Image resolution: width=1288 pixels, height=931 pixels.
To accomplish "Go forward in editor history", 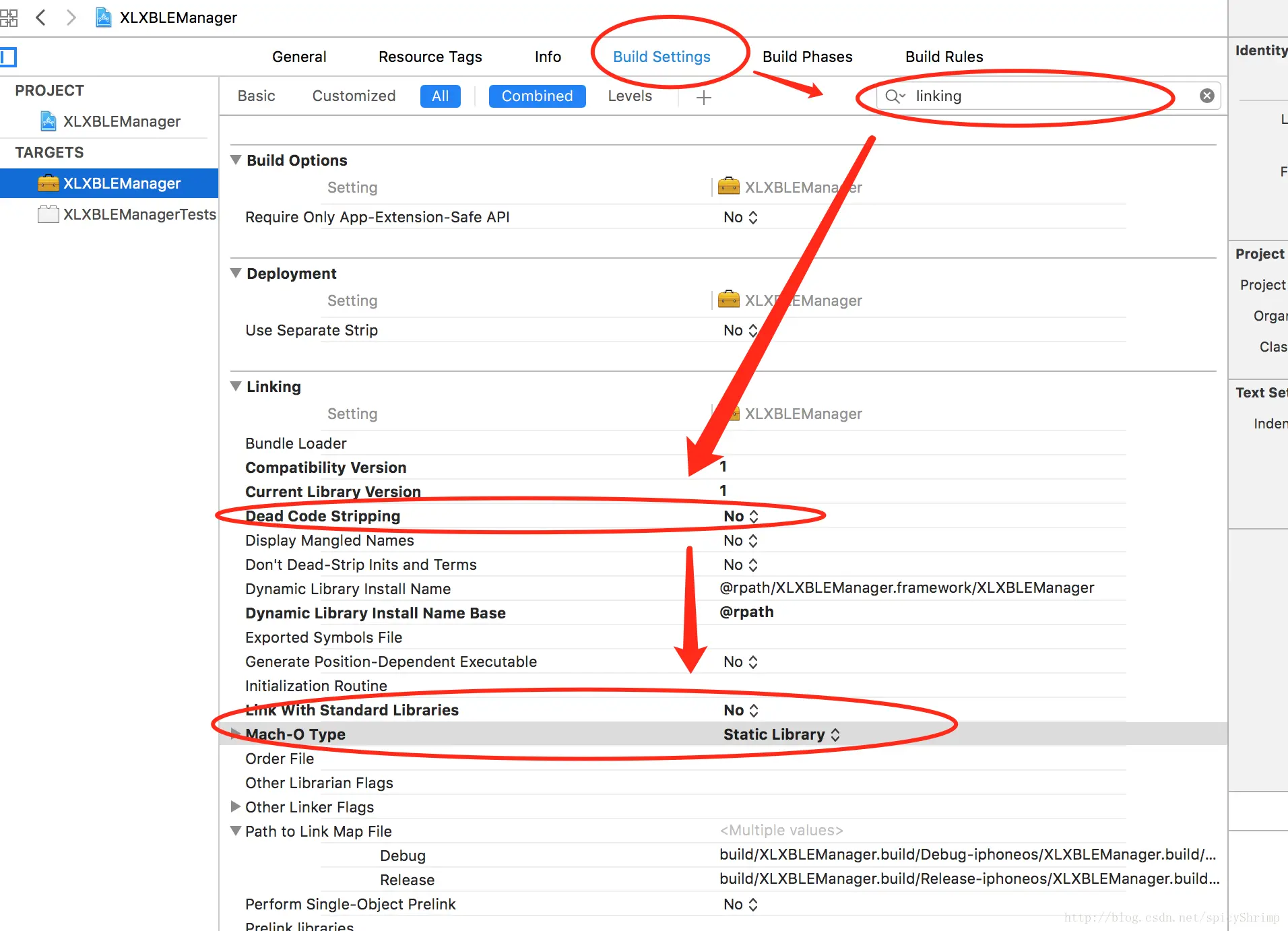I will [x=71, y=18].
